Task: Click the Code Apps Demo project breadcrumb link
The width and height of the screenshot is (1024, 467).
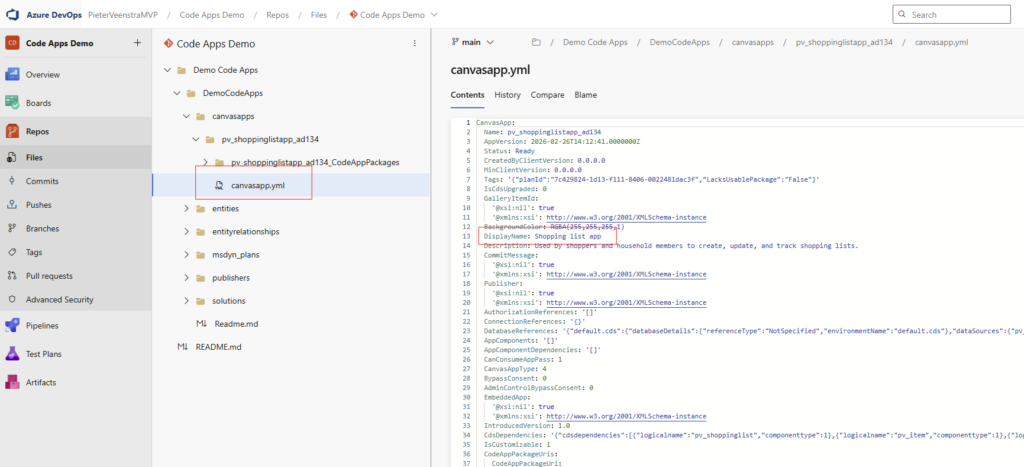Action: pyautogui.click(x=212, y=14)
